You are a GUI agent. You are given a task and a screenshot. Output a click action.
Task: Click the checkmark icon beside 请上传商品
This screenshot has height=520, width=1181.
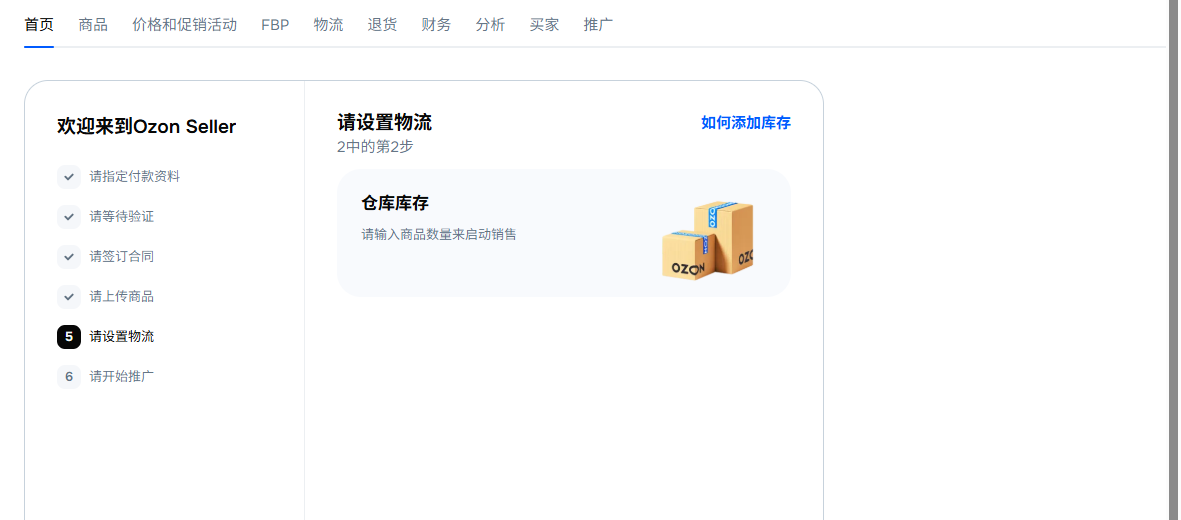click(x=69, y=297)
